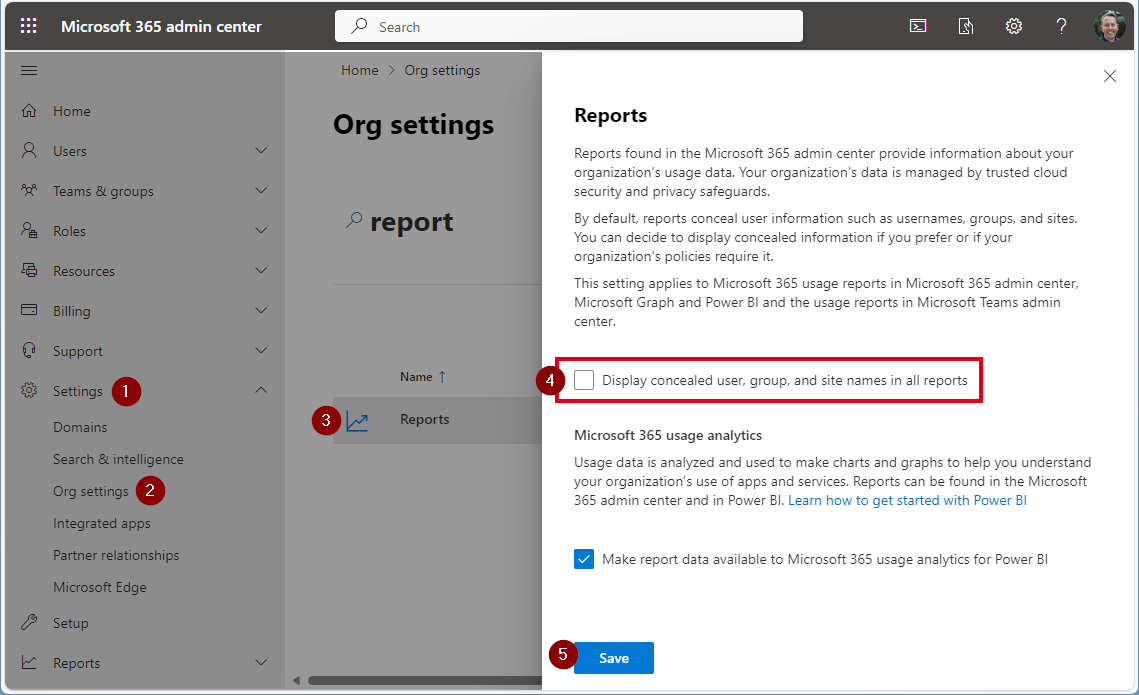Collapse the navigation with the hamburger icon
The image size is (1139, 695).
[x=29, y=70]
